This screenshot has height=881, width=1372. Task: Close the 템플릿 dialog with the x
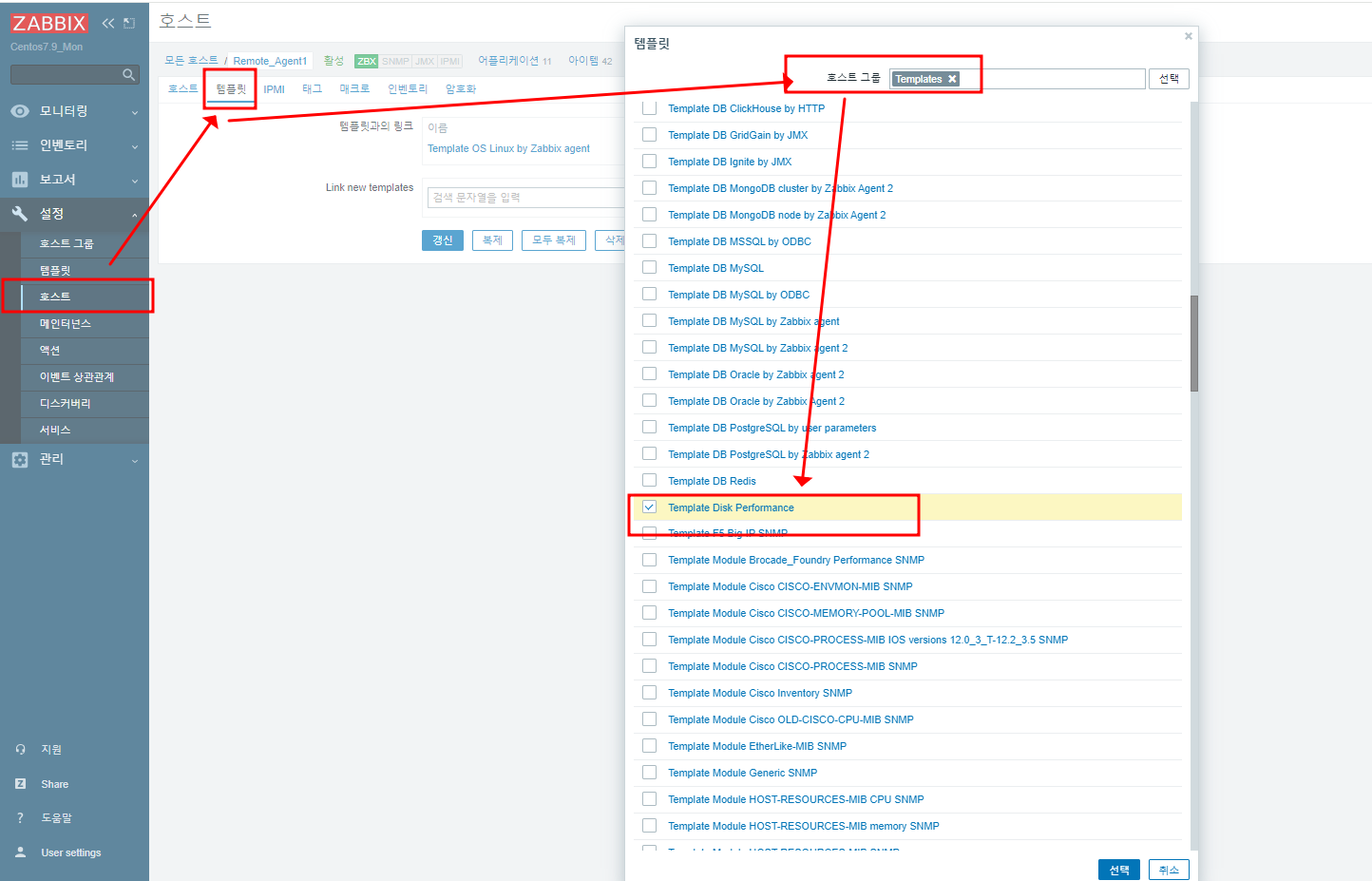point(1188,36)
